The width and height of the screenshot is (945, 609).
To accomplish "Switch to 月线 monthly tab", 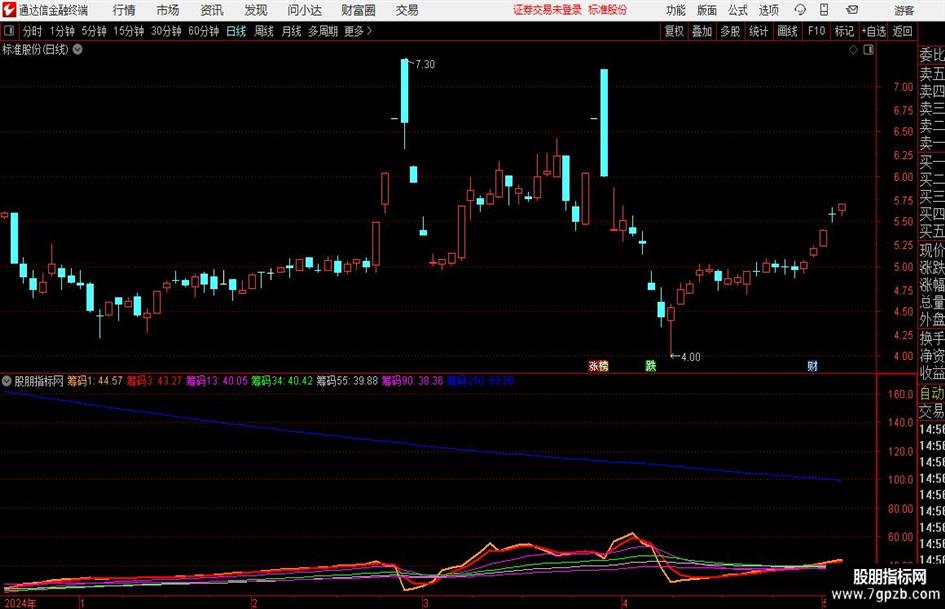I will click(x=291, y=31).
